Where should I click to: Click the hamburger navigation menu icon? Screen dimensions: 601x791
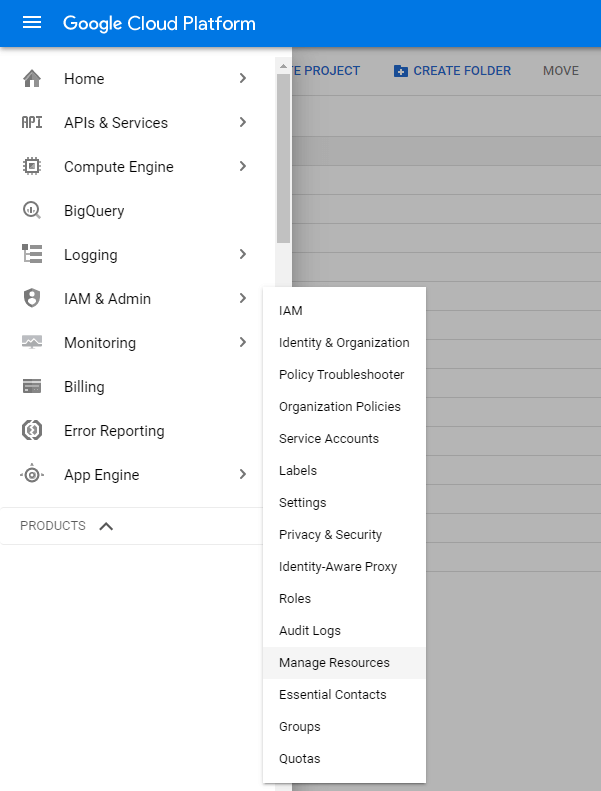(32, 23)
